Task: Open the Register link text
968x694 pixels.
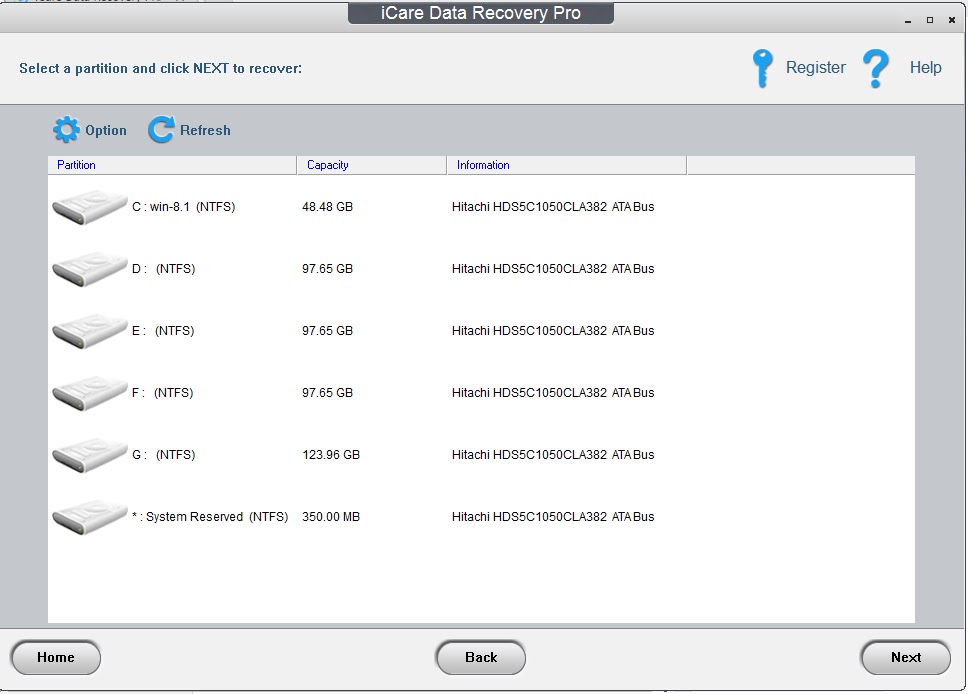Action: pyautogui.click(x=816, y=67)
